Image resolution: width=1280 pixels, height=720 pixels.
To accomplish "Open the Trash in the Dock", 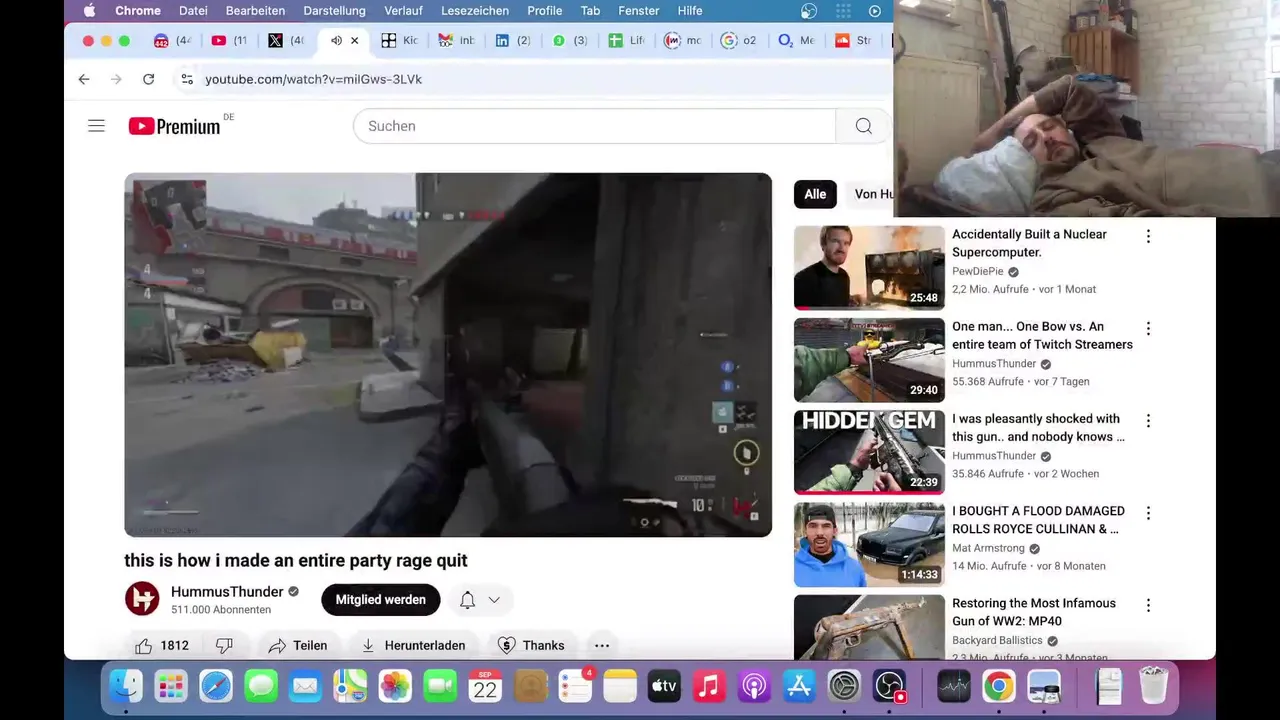I will point(1153,687).
